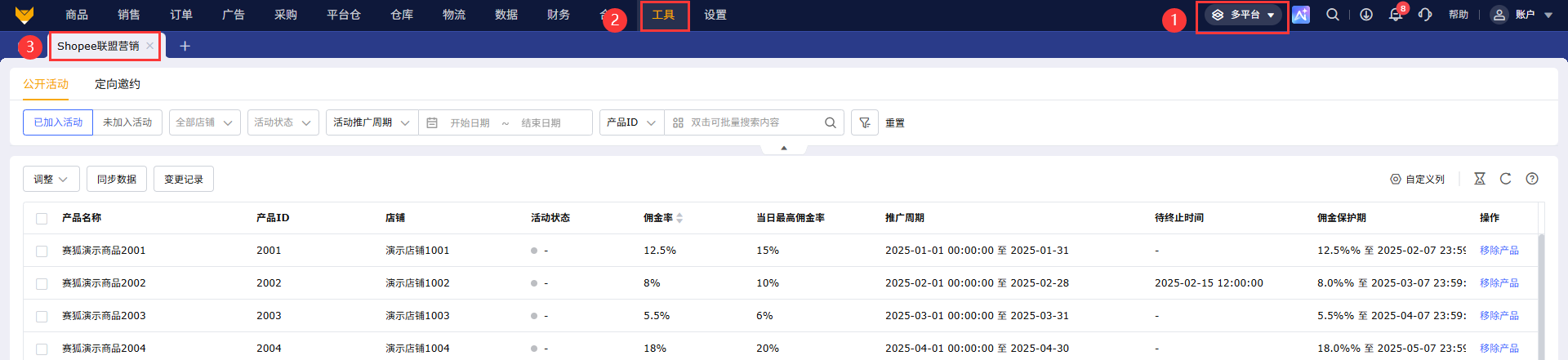The width and height of the screenshot is (1568, 360).
Task: Click the hourglass task history icon
Action: click(1480, 179)
